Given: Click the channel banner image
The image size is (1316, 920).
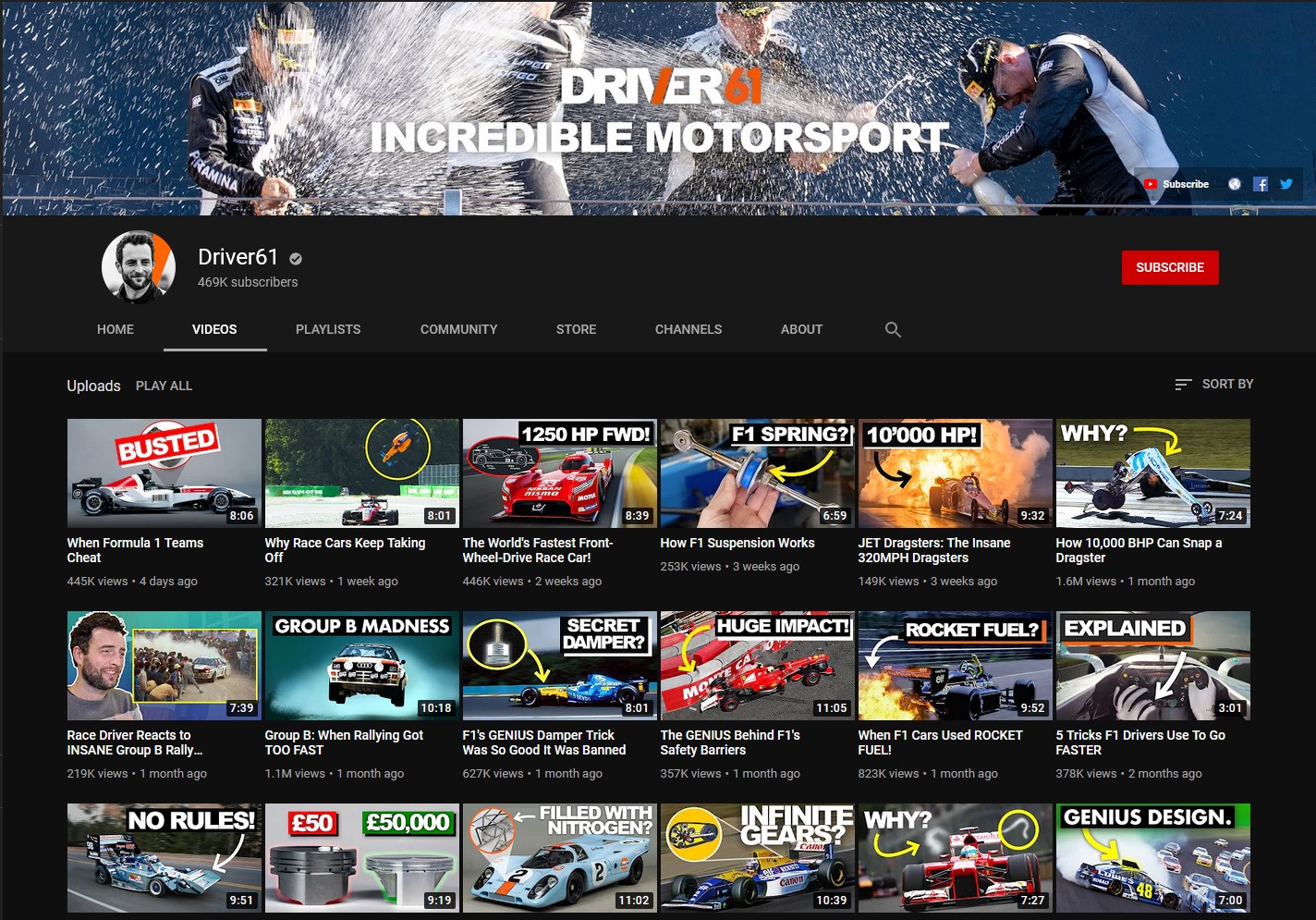Looking at the screenshot, I should [x=658, y=108].
